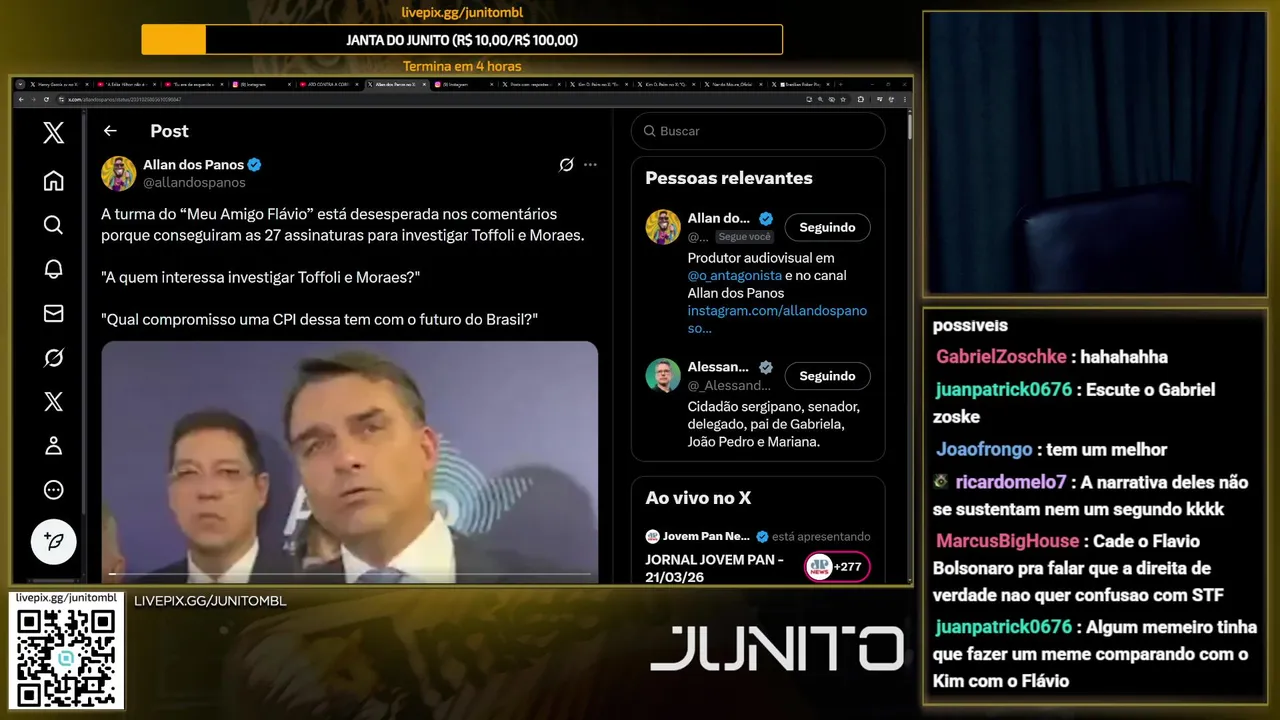
Task: Click Grok icon on Allan's post
Action: (x=566, y=164)
